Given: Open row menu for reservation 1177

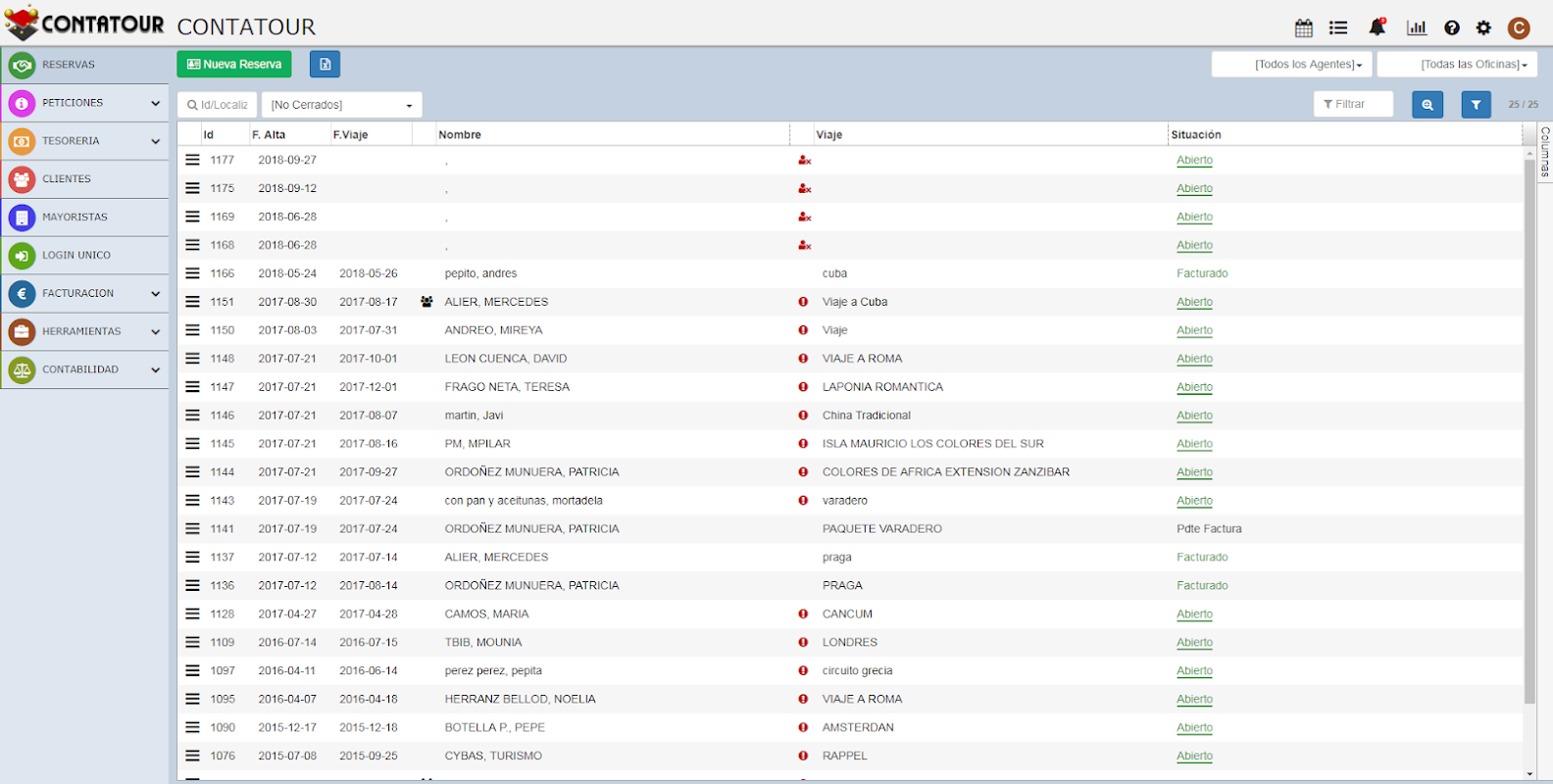Looking at the screenshot, I should click(x=192, y=160).
